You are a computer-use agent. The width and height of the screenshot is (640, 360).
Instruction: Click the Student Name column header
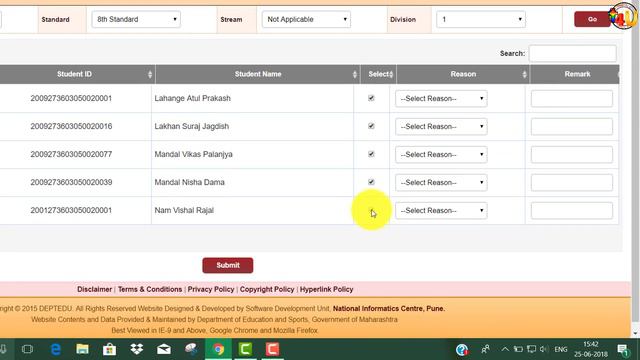coord(258,74)
